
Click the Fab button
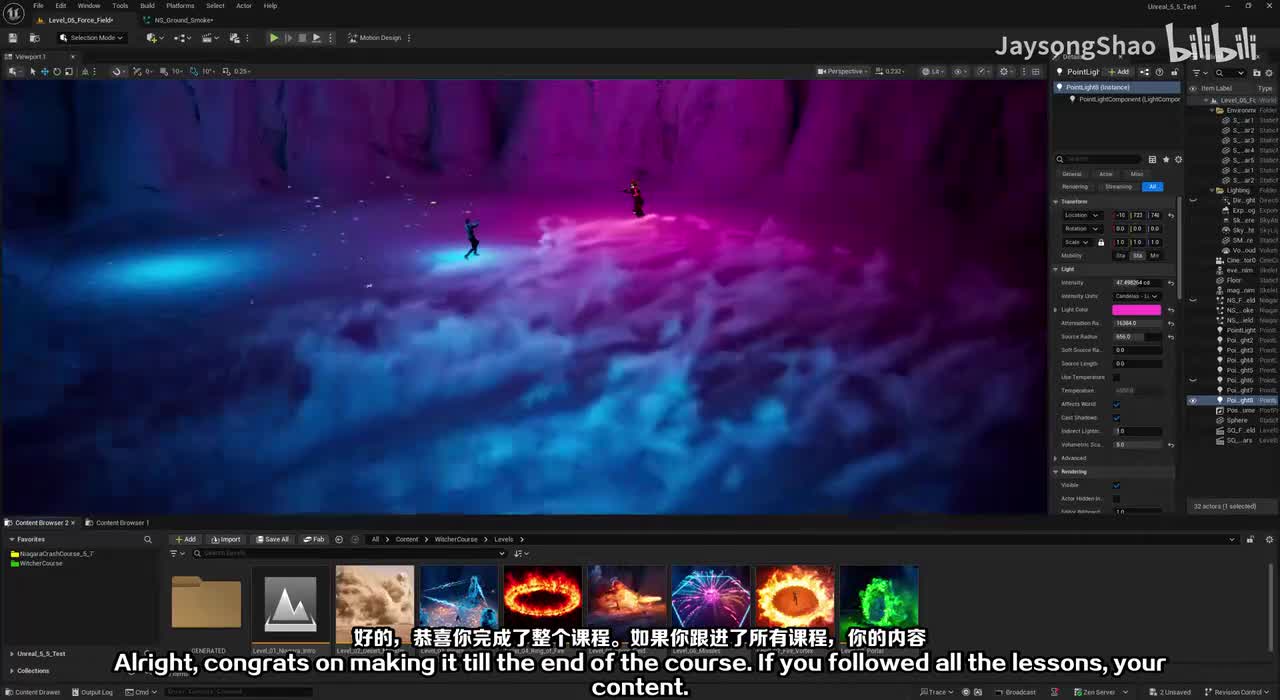(314, 539)
